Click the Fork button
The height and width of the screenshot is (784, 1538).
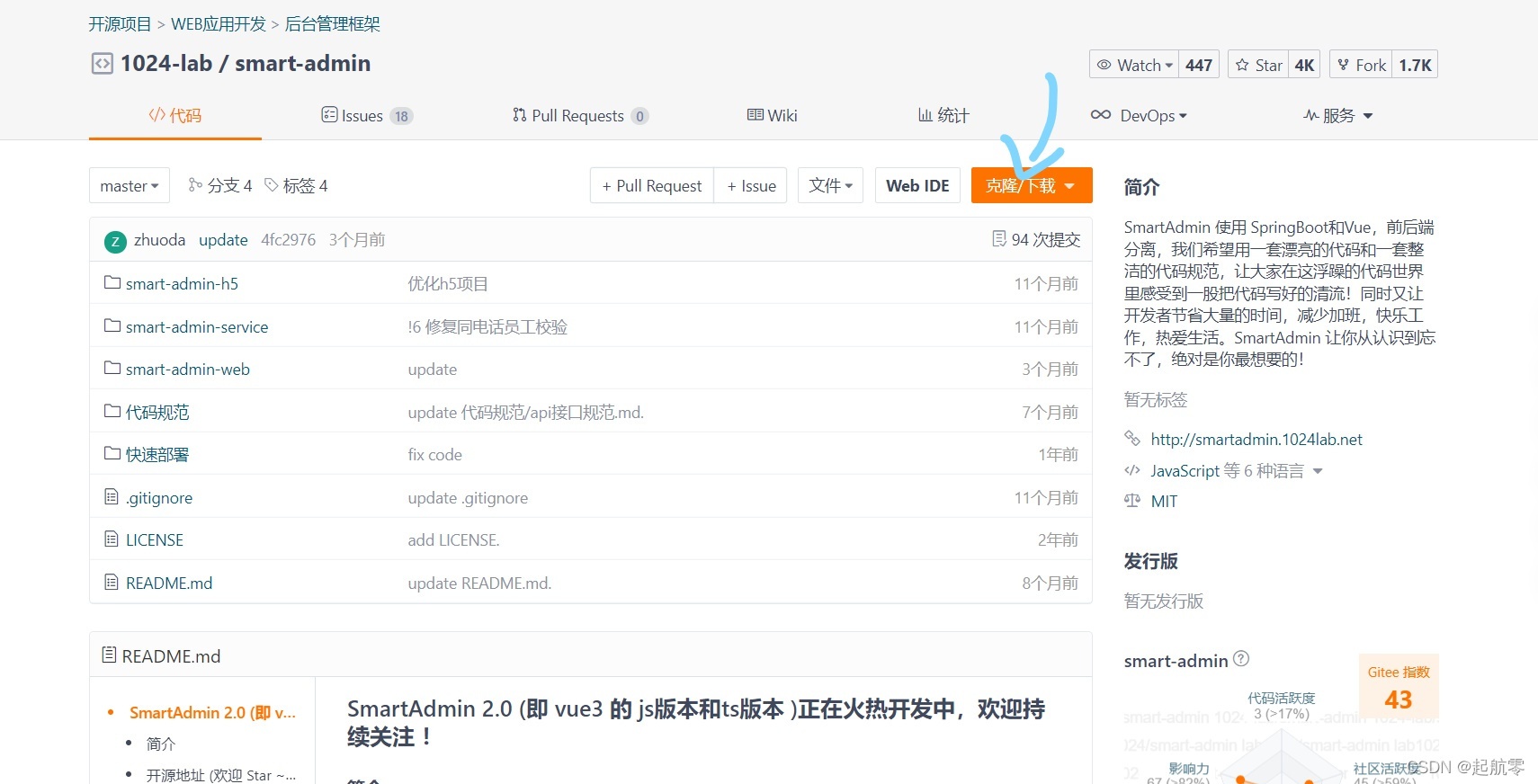(x=1361, y=65)
